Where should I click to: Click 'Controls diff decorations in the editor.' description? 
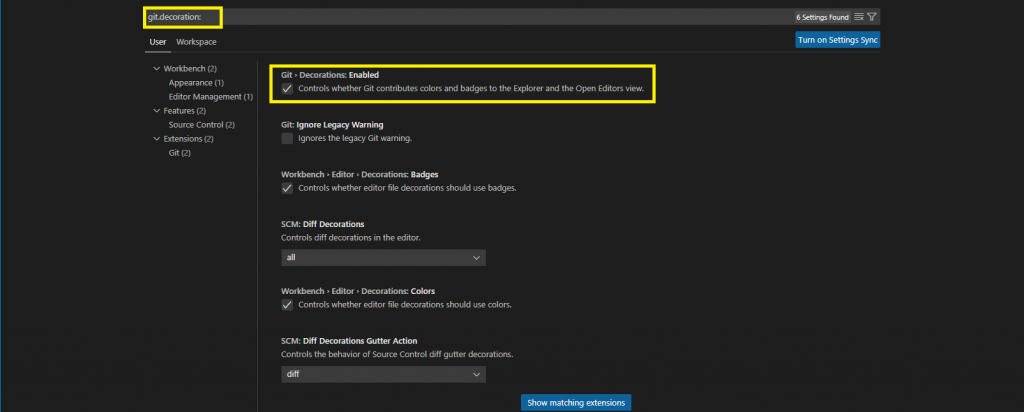click(x=351, y=238)
